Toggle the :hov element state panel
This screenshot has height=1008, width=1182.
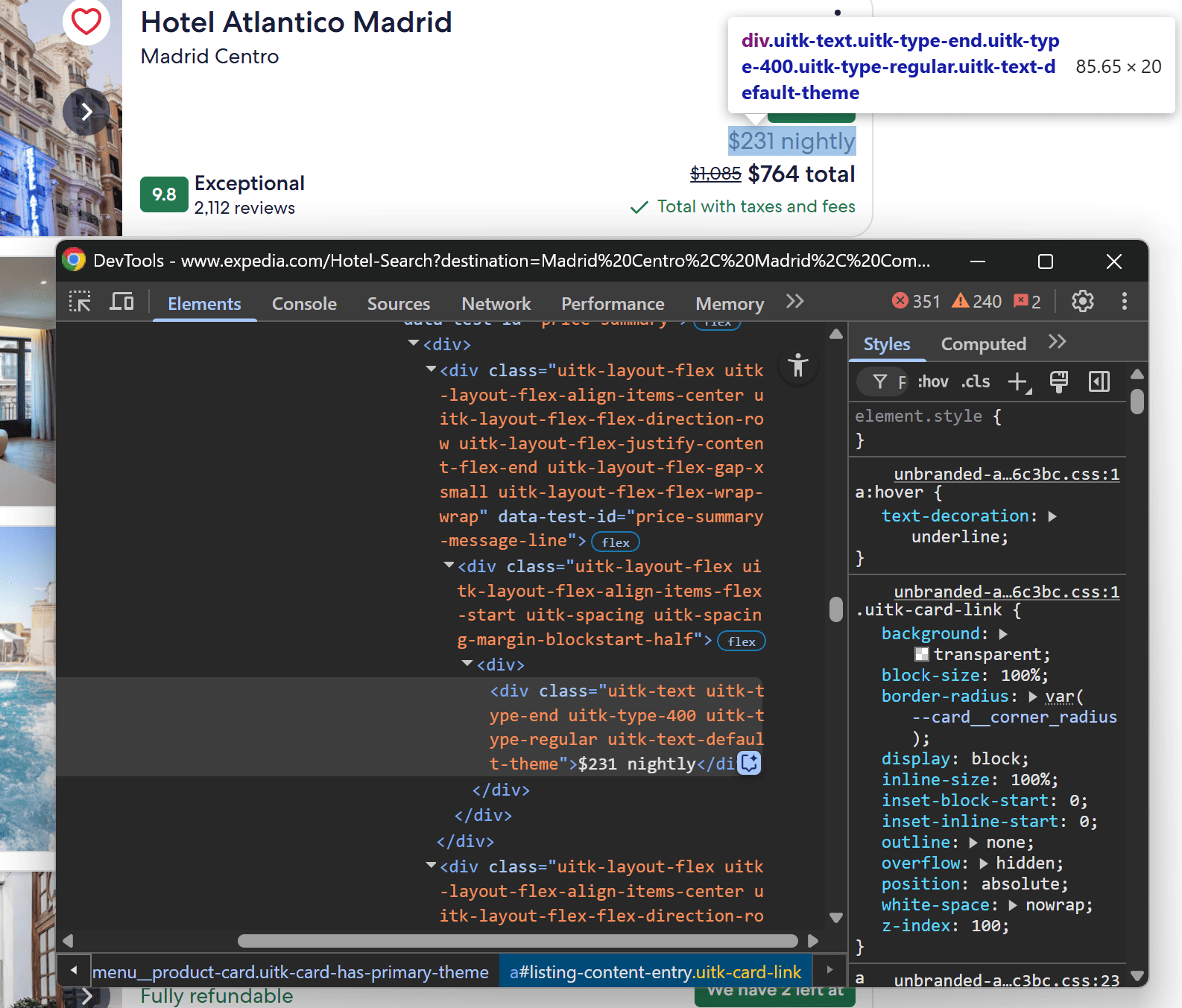click(933, 382)
